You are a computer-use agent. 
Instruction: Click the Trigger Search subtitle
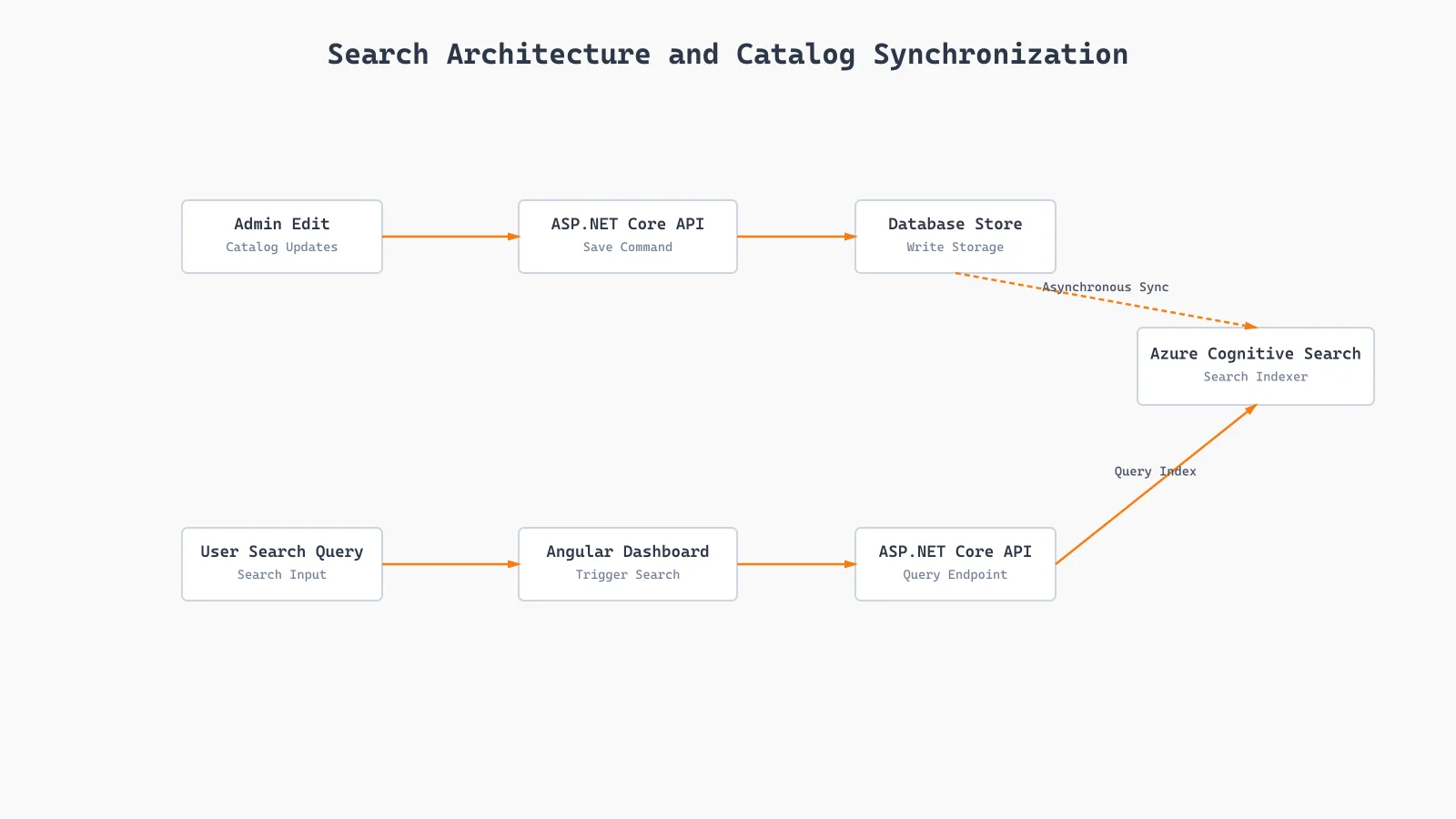628,575
